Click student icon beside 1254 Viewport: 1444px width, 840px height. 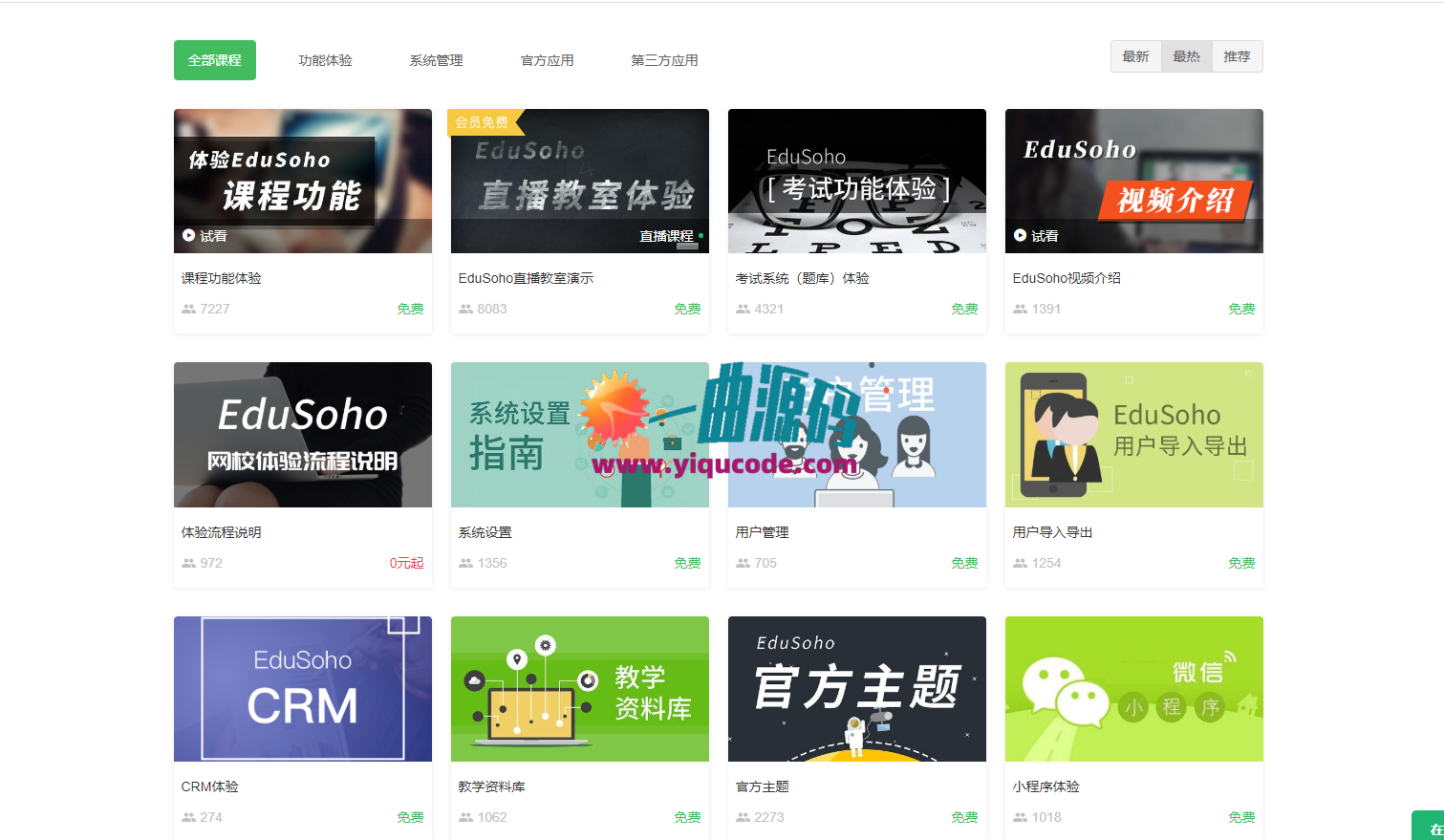(1020, 563)
